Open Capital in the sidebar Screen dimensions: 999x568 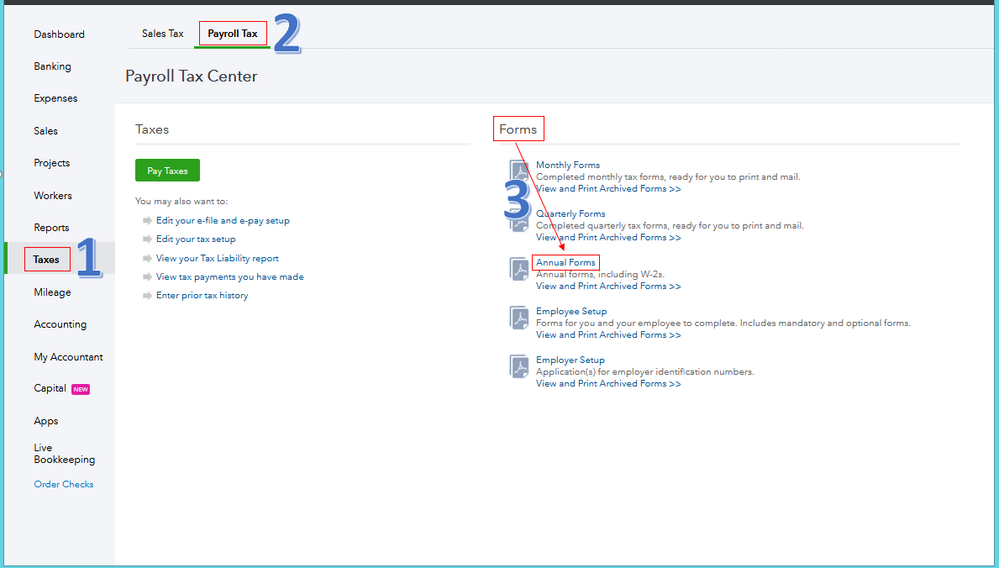pyautogui.click(x=50, y=388)
